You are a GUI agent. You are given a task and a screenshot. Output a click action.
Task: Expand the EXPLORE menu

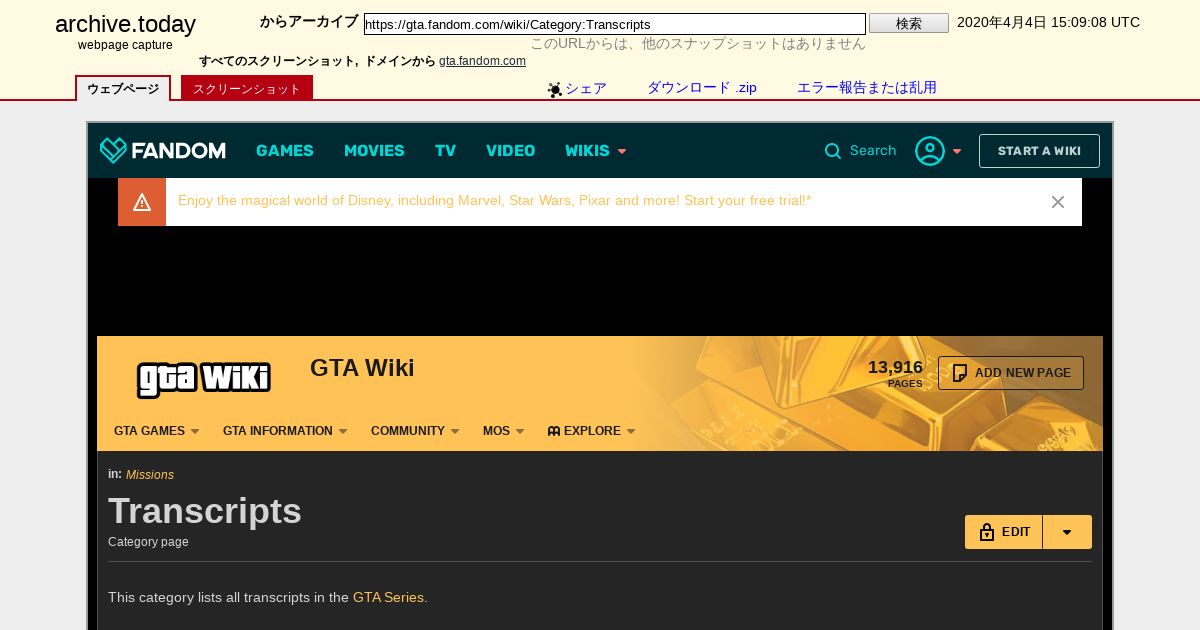click(x=592, y=431)
